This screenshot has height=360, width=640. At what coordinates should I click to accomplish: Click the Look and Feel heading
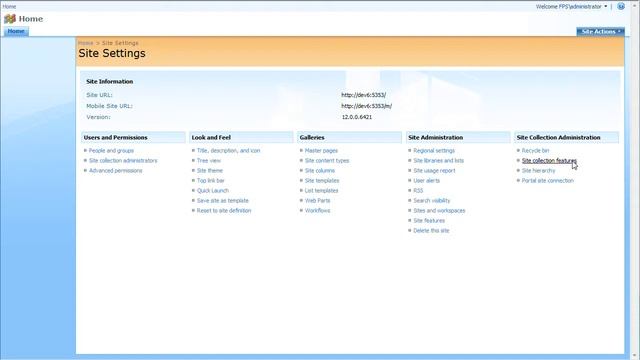click(211, 138)
